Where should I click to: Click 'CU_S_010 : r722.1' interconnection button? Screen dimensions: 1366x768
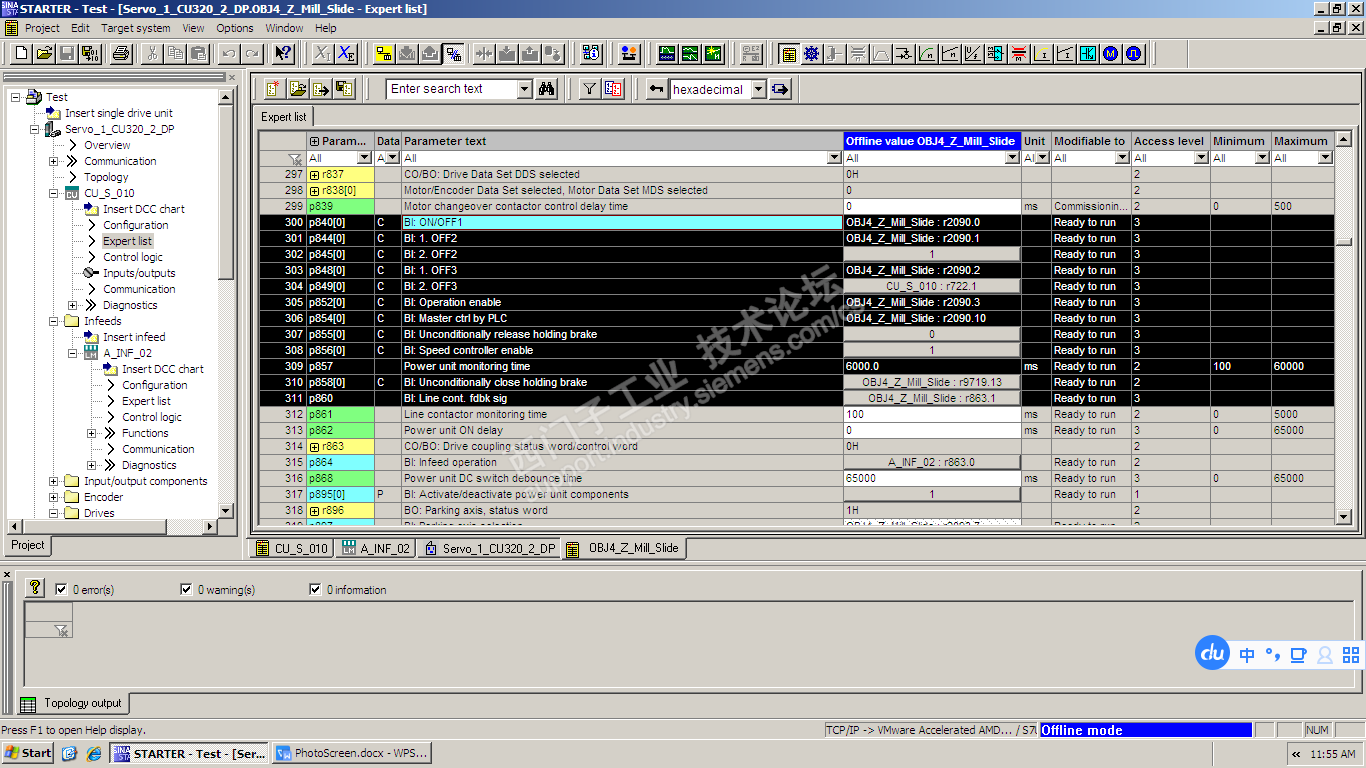932,286
